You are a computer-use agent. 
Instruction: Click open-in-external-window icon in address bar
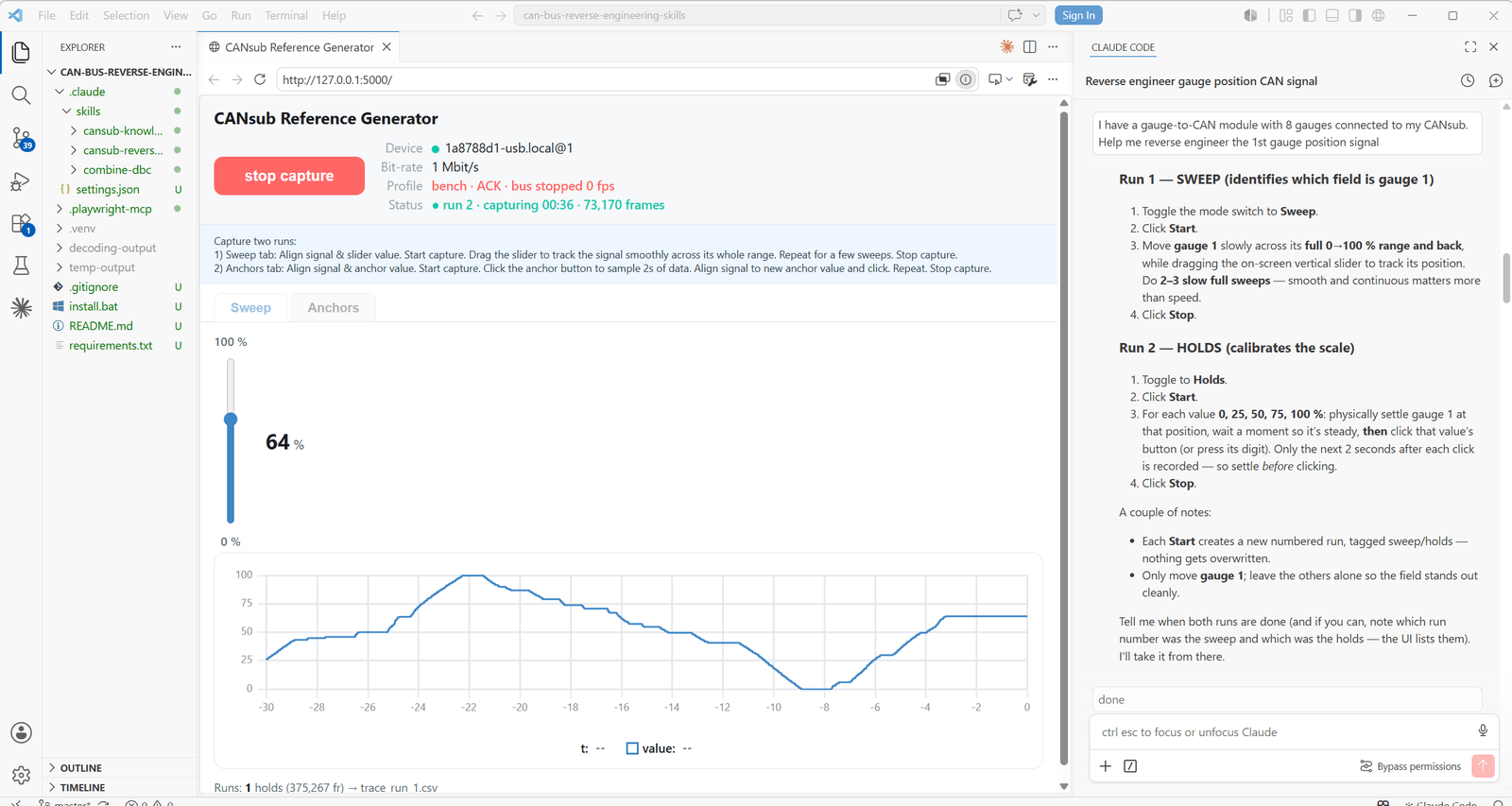[942, 79]
